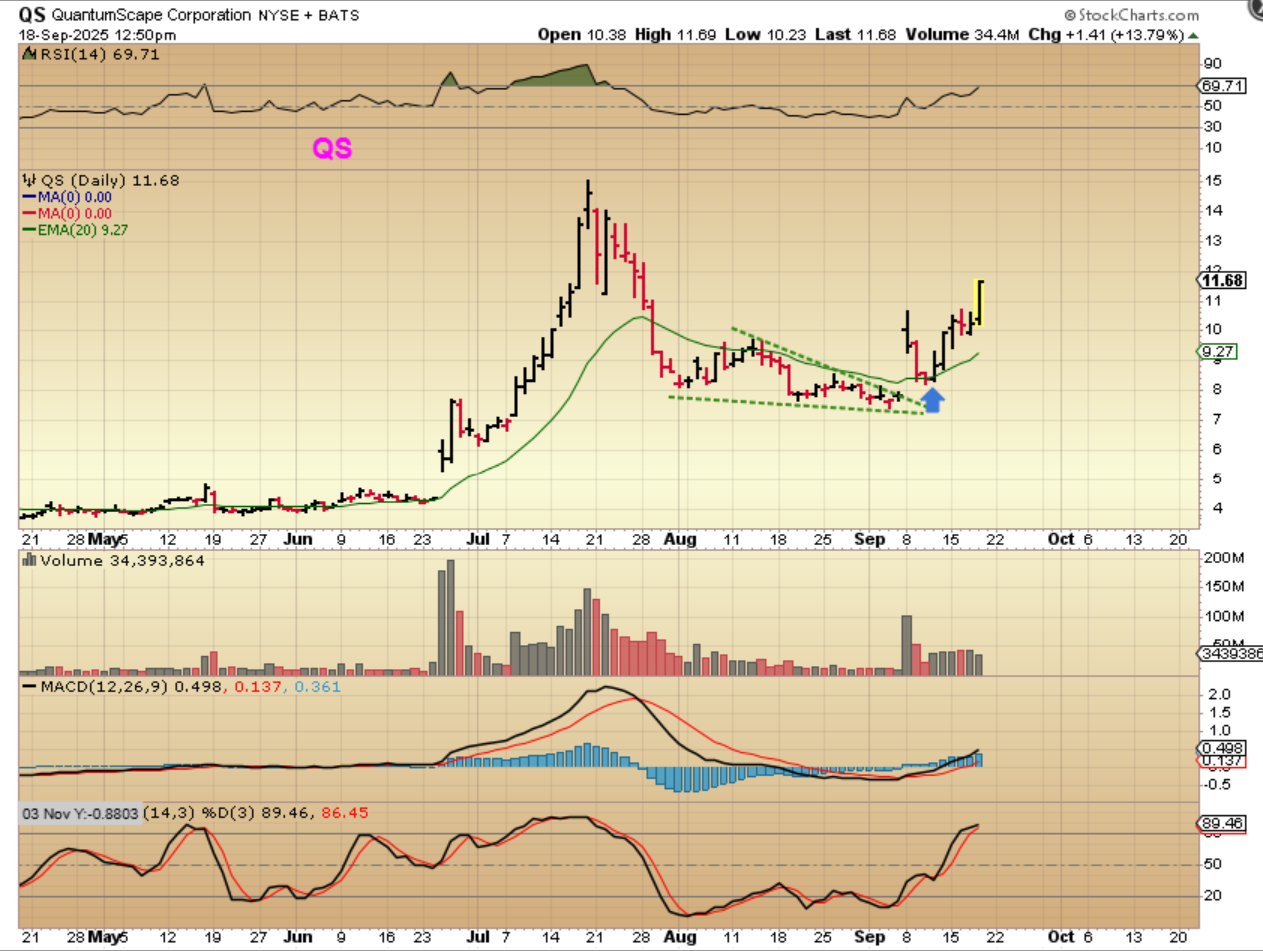Click the boxed 0.498 MACD axis tag
This screenshot has height=951, width=1263.
point(1219,748)
